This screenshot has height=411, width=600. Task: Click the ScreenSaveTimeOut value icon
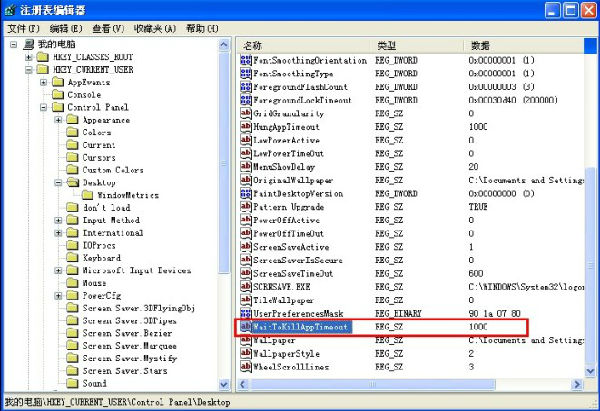coord(247,273)
